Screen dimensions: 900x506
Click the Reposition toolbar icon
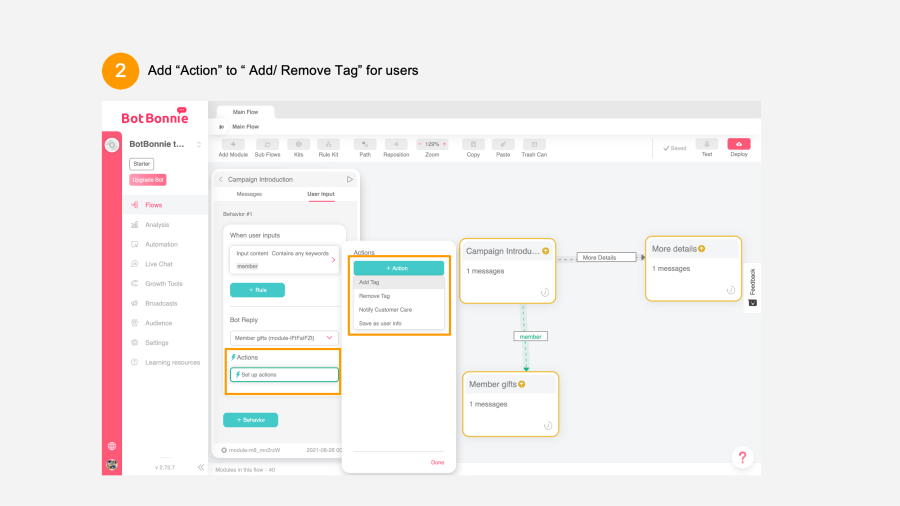click(396, 144)
